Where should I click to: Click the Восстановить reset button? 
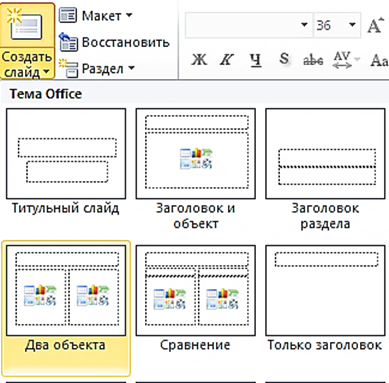114,42
